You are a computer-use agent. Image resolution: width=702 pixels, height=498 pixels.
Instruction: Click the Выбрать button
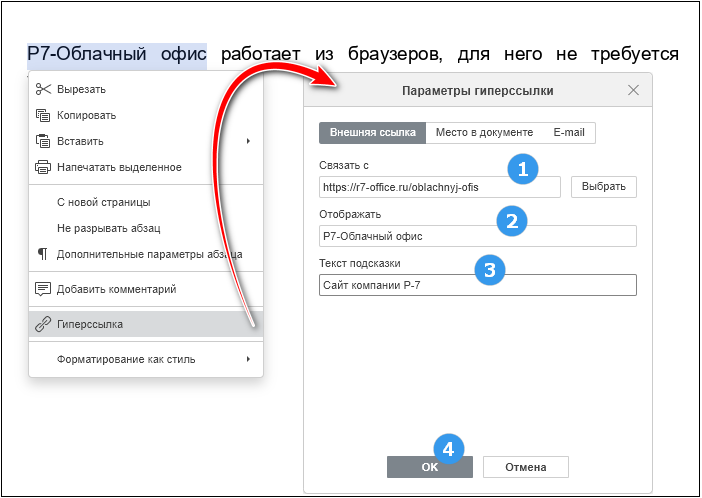(604, 187)
